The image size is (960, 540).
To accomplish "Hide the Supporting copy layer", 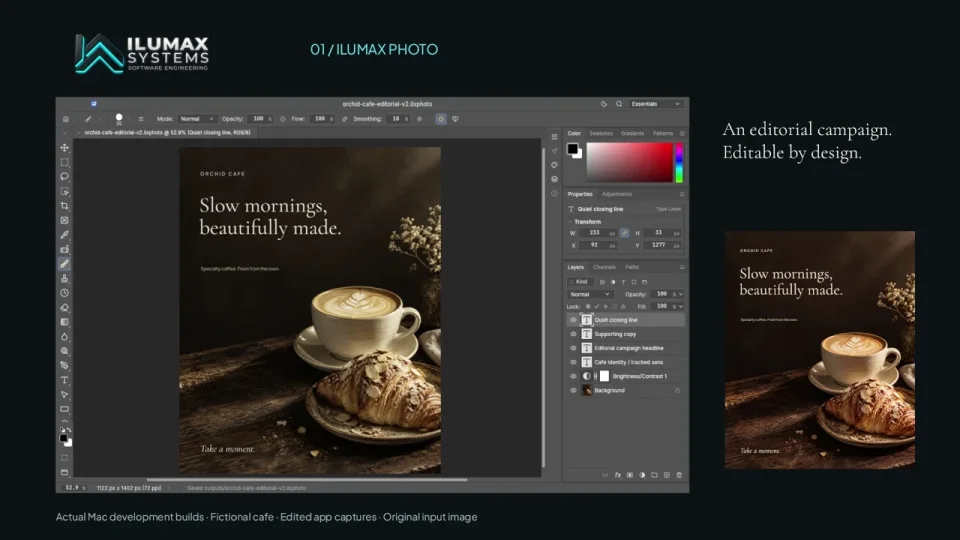I will 573,334.
